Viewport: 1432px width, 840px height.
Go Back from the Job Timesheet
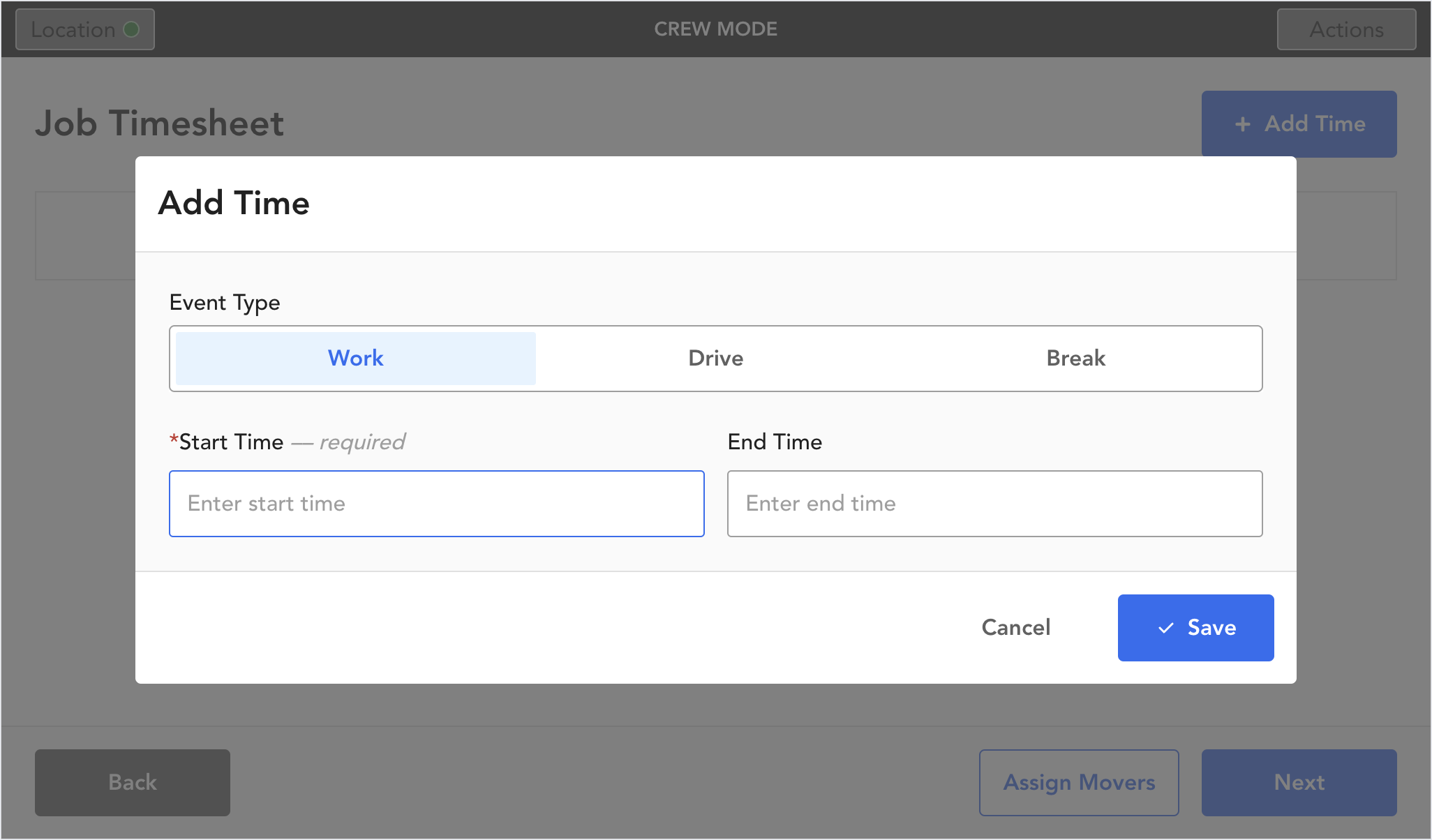(x=133, y=783)
